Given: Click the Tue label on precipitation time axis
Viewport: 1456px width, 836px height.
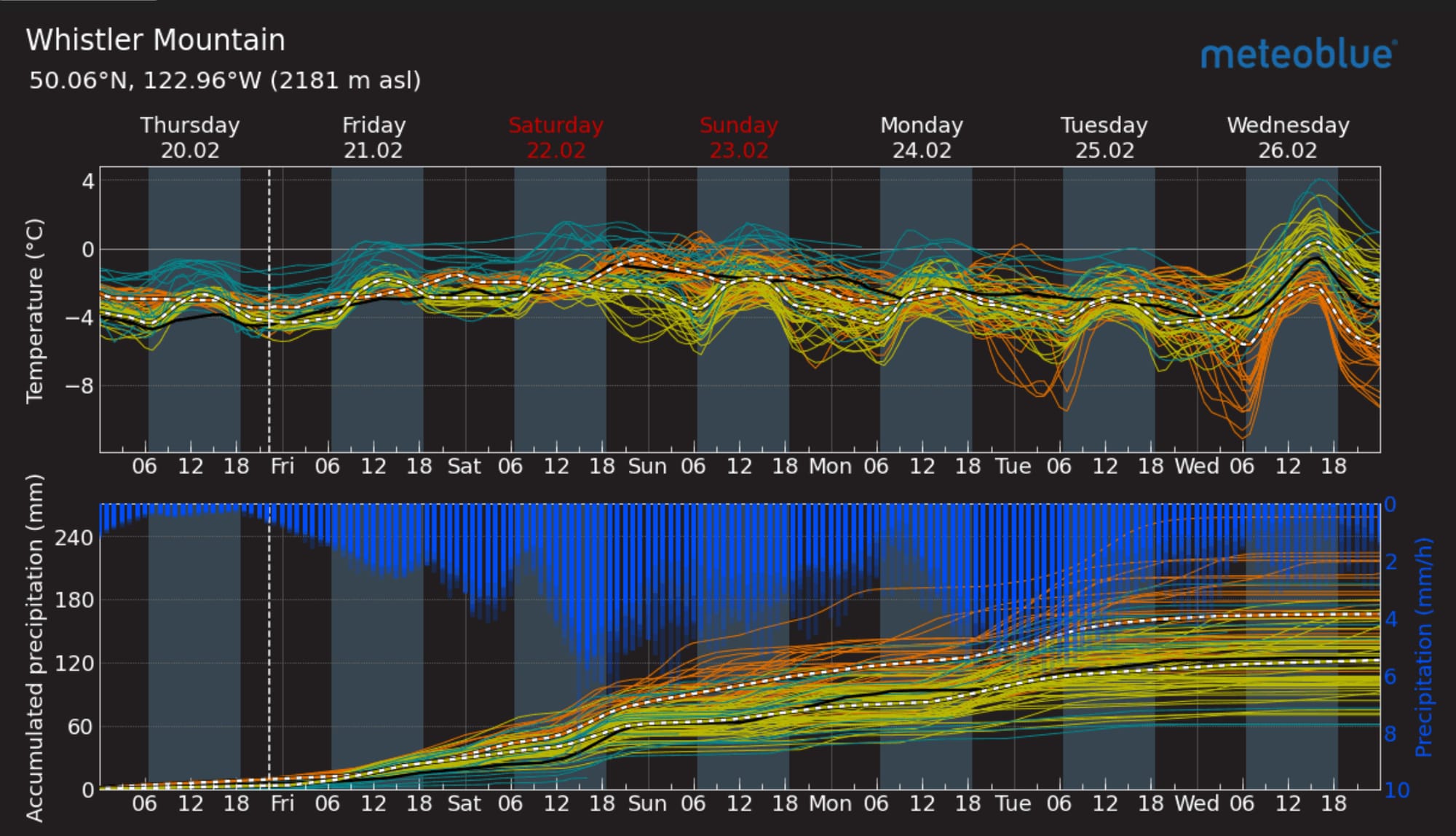Looking at the screenshot, I should 1013,803.
